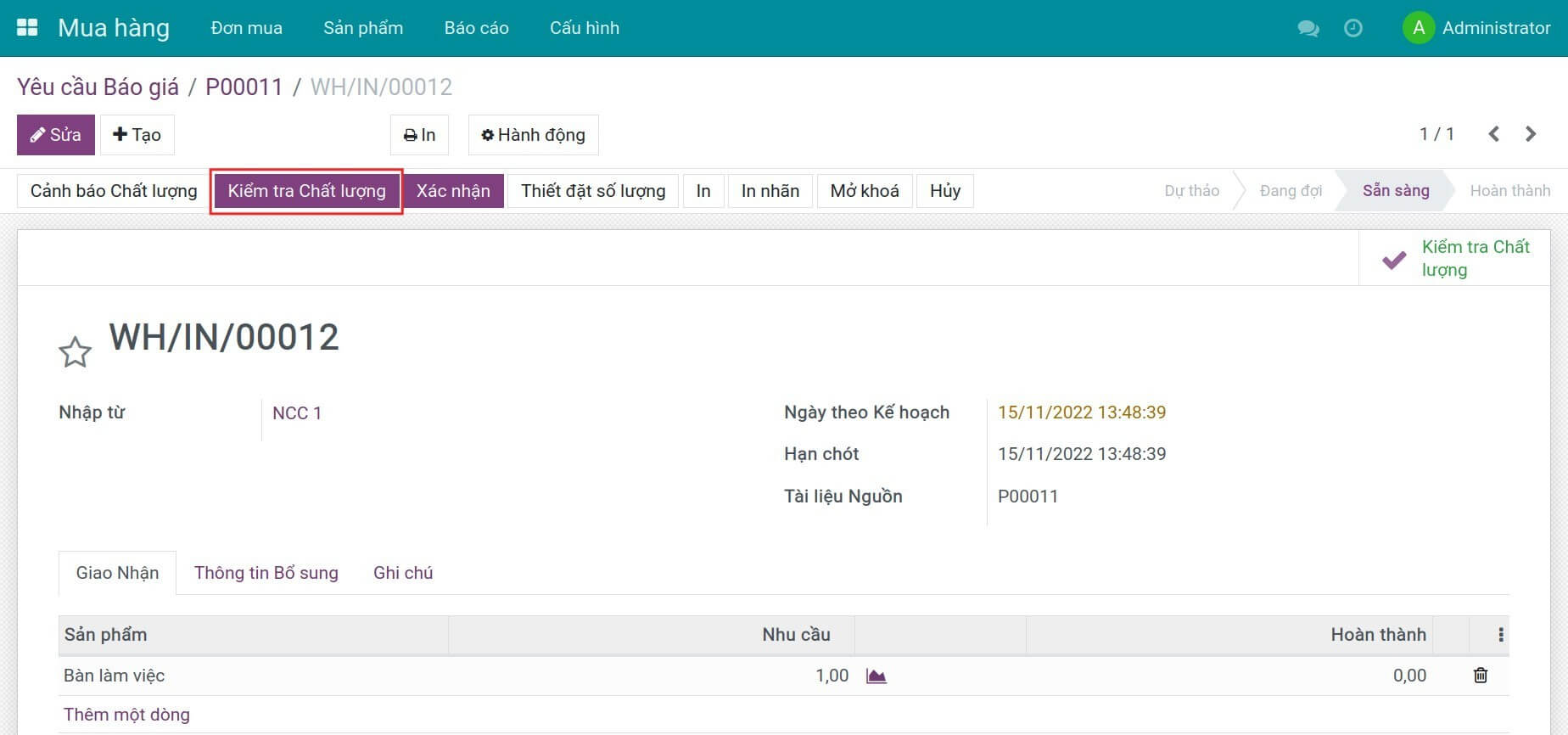The image size is (1568, 735).
Task: Click the Sửa edit button
Action: (56, 135)
